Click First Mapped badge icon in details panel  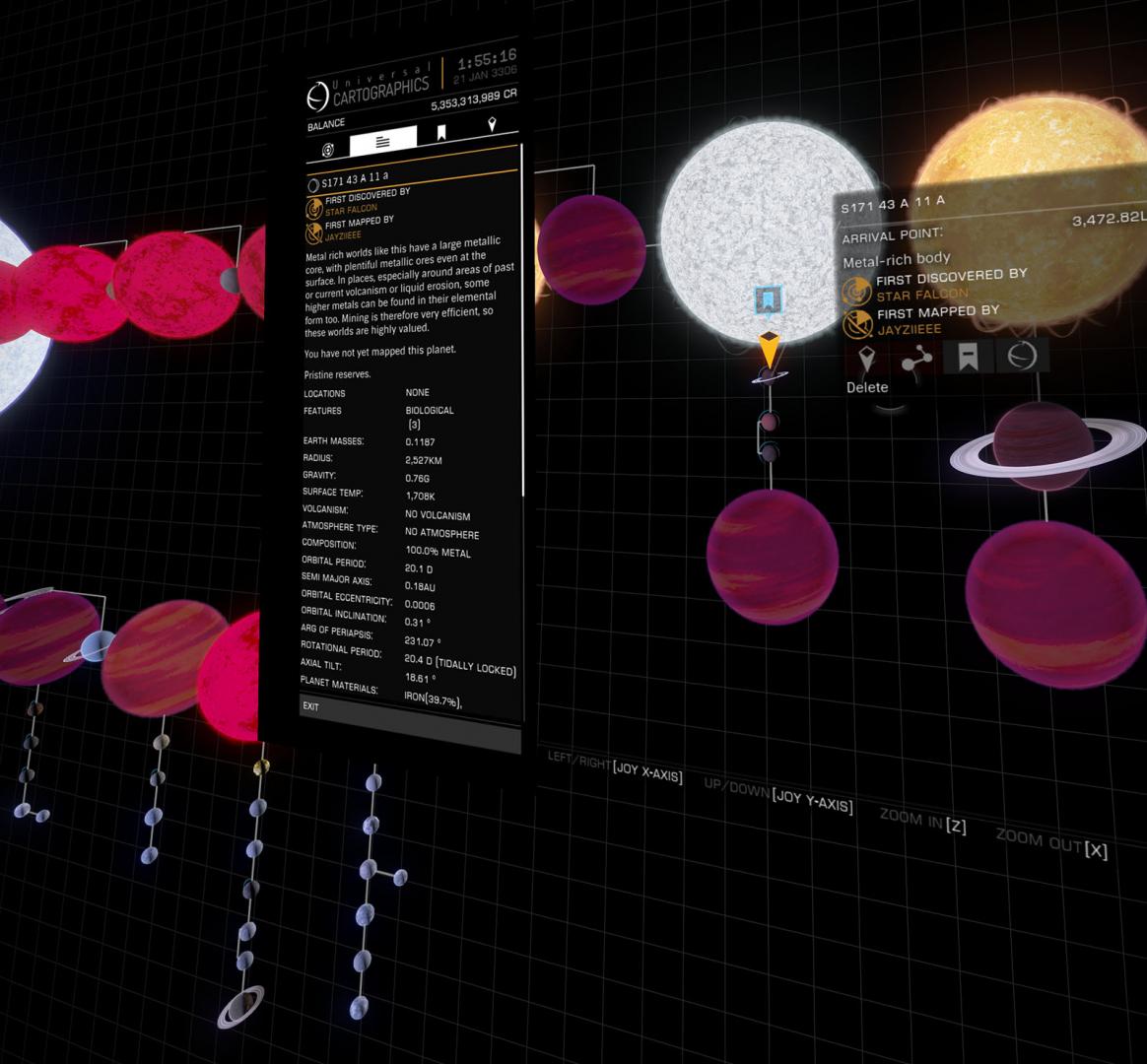coord(313,233)
